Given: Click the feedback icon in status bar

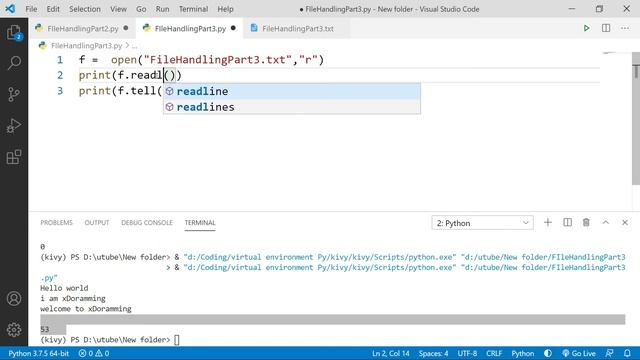Looking at the screenshot, I should coord(609,353).
